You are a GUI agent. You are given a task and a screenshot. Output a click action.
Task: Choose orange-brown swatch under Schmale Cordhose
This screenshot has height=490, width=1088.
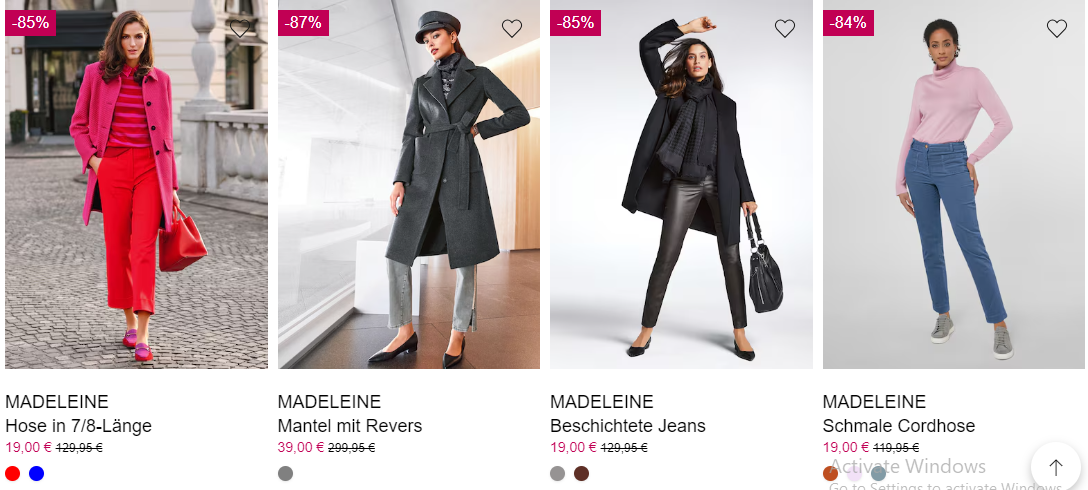click(830, 473)
